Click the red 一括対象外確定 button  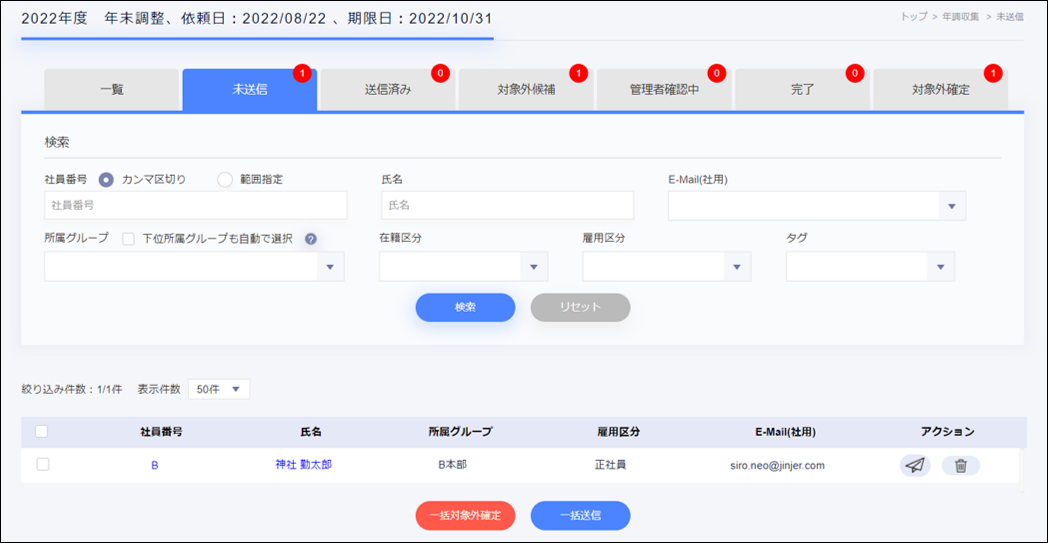[x=465, y=515]
